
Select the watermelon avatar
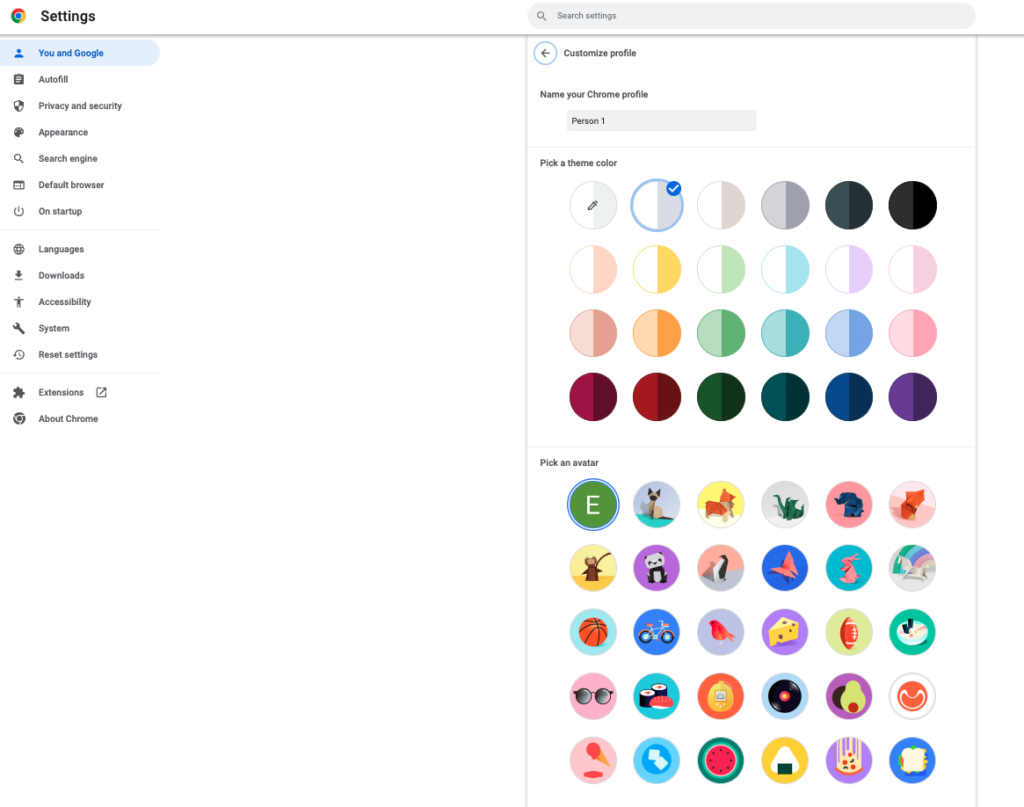tap(720, 760)
